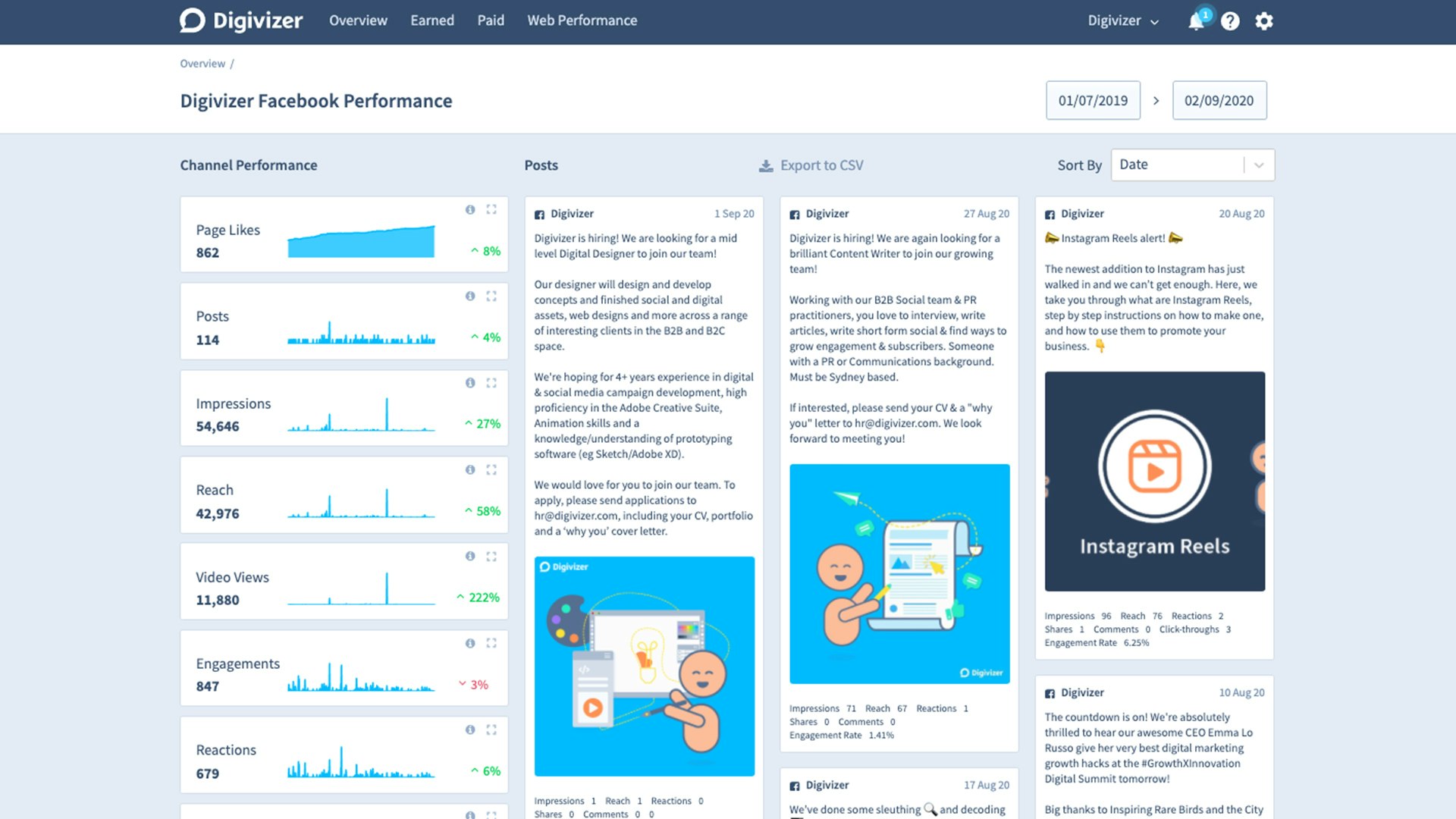This screenshot has width=1456, height=819.
Task: Expand the Engagements chart fullscreen icon
Action: coord(491,643)
